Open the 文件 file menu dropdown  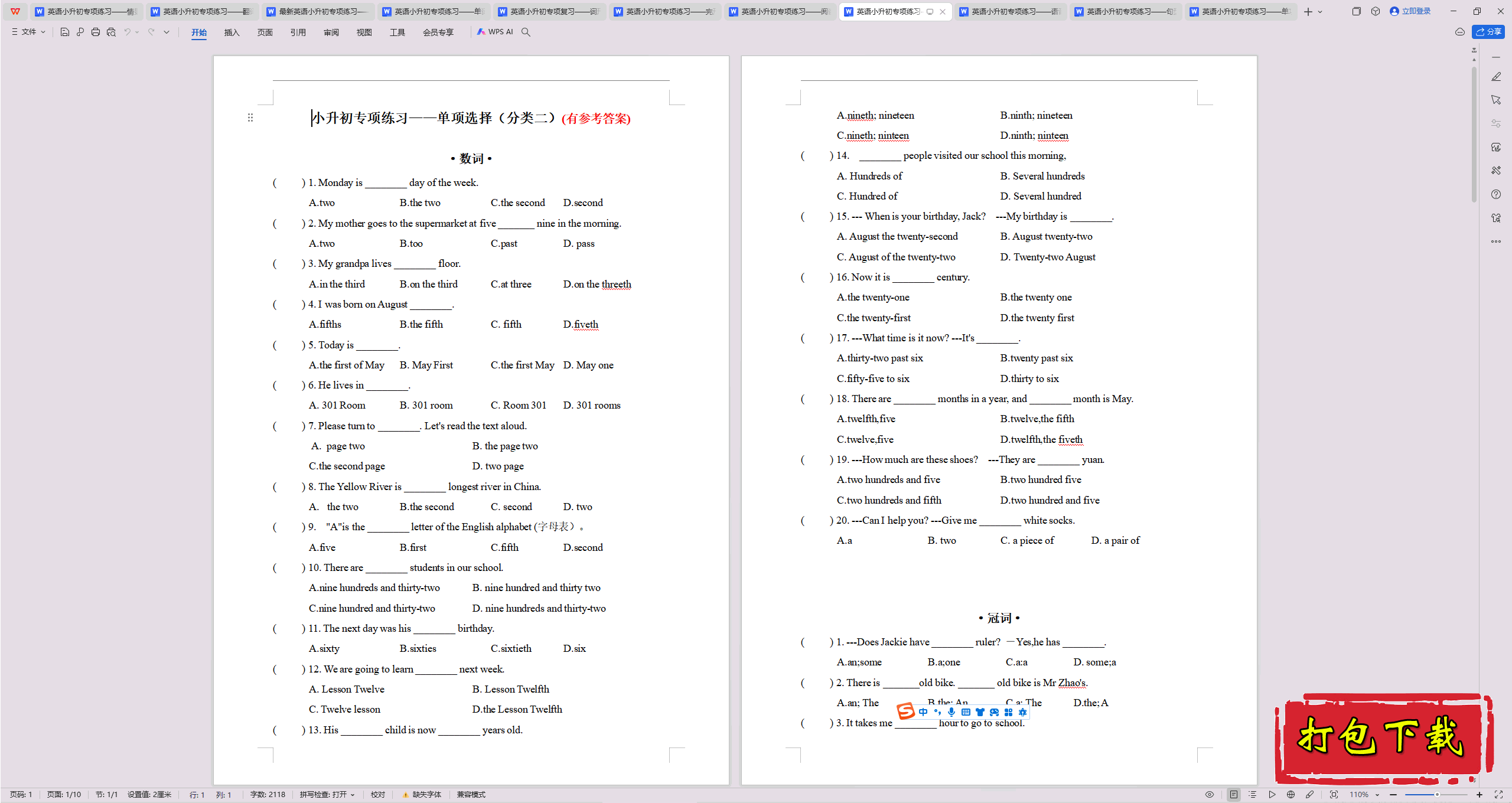(x=28, y=32)
